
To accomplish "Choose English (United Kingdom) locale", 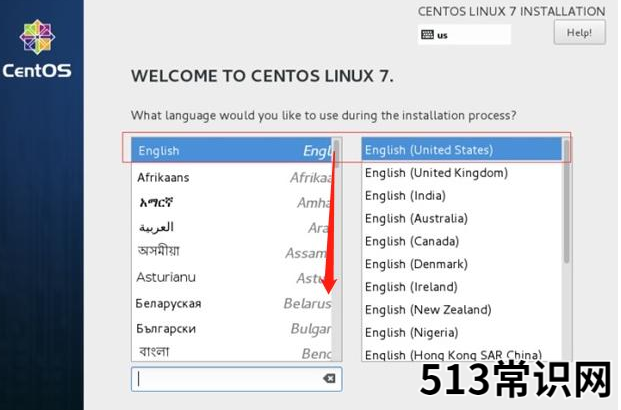I will coord(462,173).
